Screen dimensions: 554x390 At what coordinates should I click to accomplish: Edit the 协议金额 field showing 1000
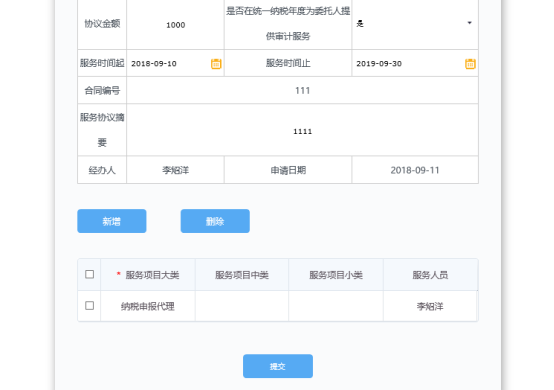[175, 25]
